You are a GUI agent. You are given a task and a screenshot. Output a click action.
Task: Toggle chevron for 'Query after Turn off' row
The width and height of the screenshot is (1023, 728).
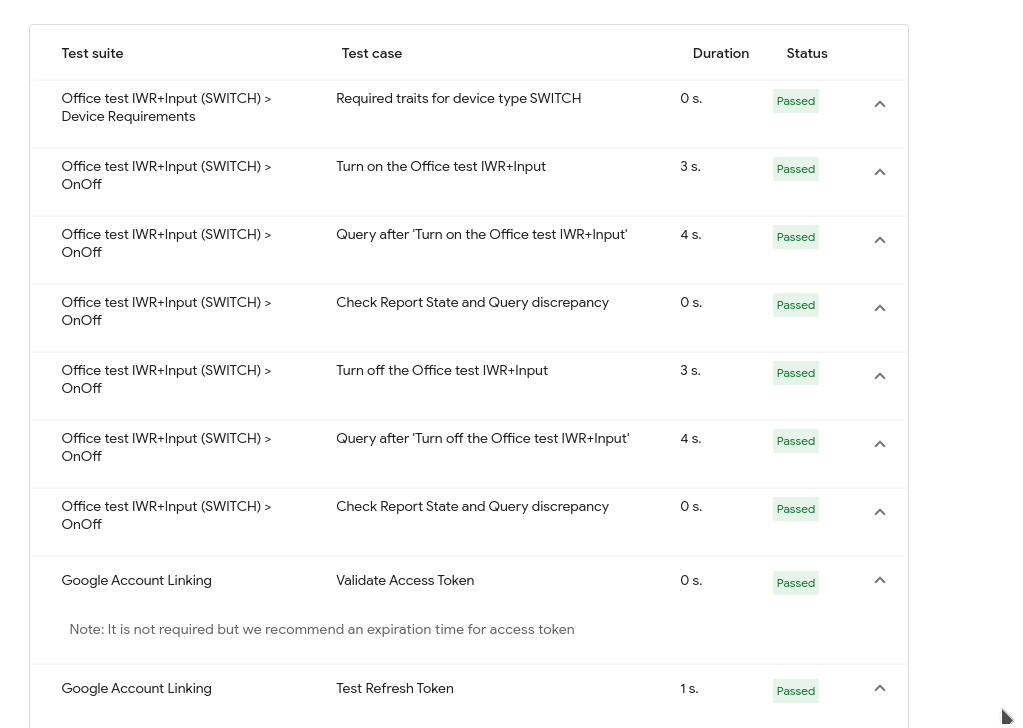tap(880, 444)
